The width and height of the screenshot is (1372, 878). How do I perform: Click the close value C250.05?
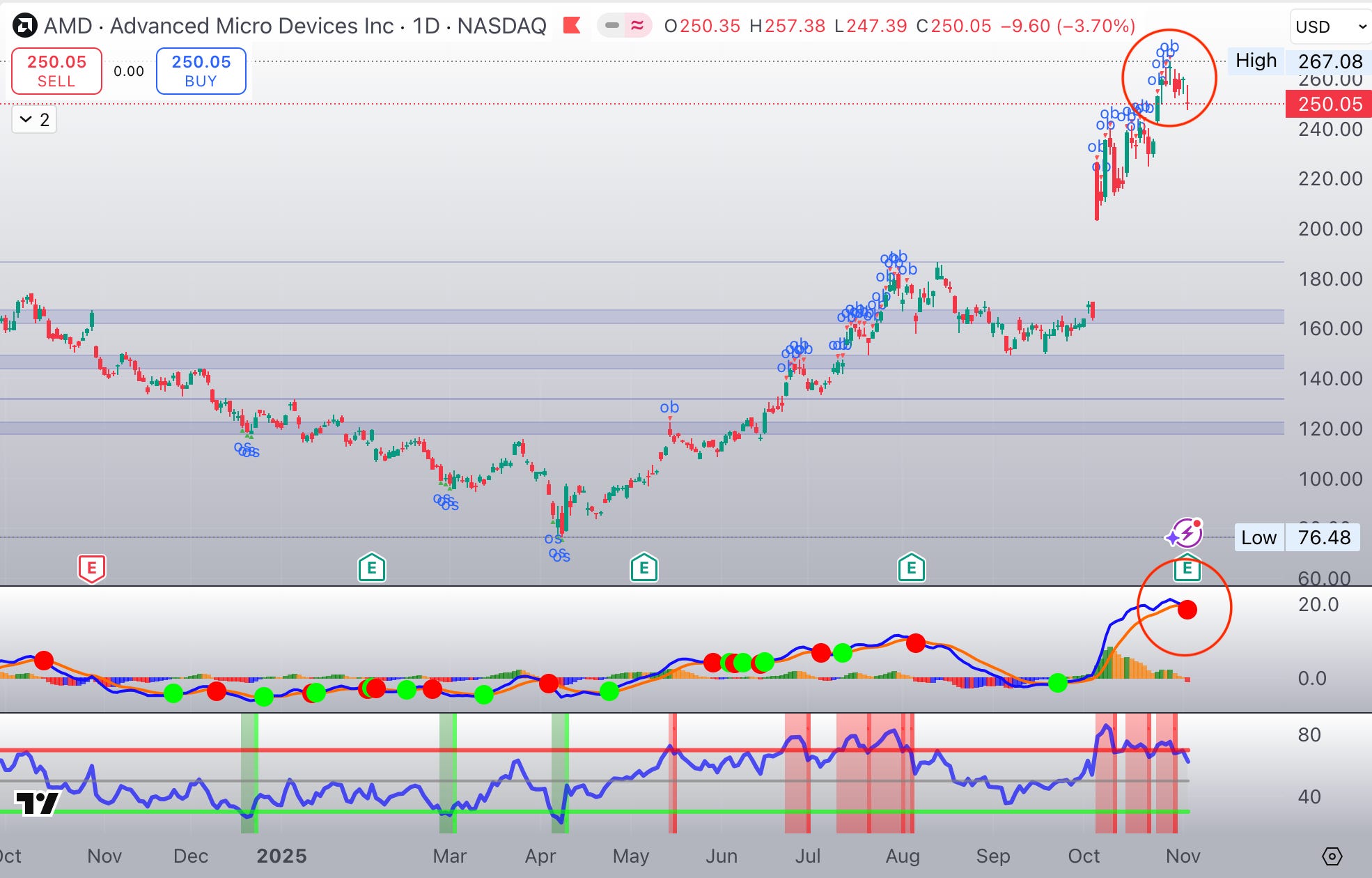tap(953, 26)
